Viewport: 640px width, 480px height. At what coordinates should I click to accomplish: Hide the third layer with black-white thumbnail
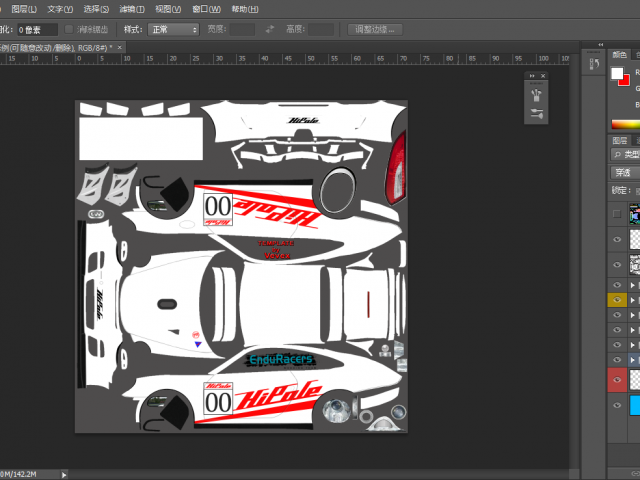pyautogui.click(x=617, y=264)
